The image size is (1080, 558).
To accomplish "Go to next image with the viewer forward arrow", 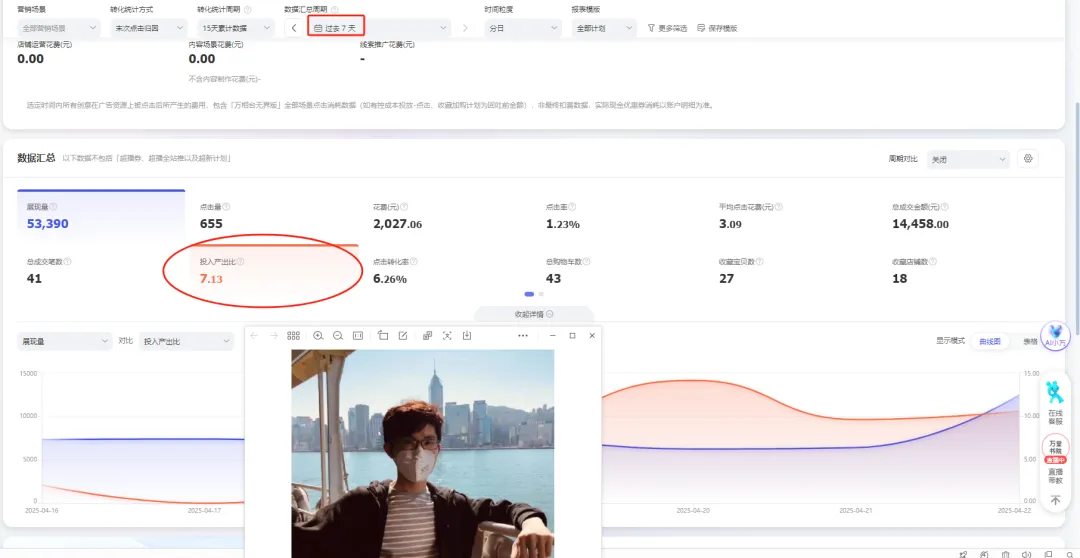I will click(x=273, y=335).
